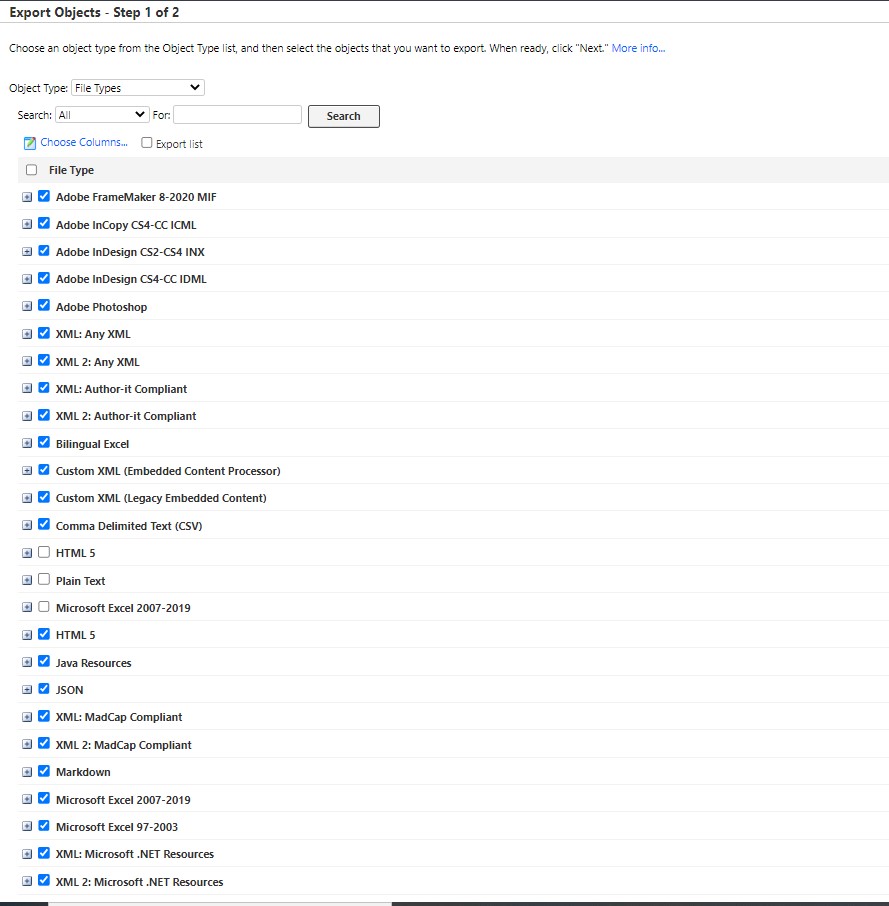Uncheck Custom XML (Embedded Content Processor)
The image size is (889, 906).
44,470
